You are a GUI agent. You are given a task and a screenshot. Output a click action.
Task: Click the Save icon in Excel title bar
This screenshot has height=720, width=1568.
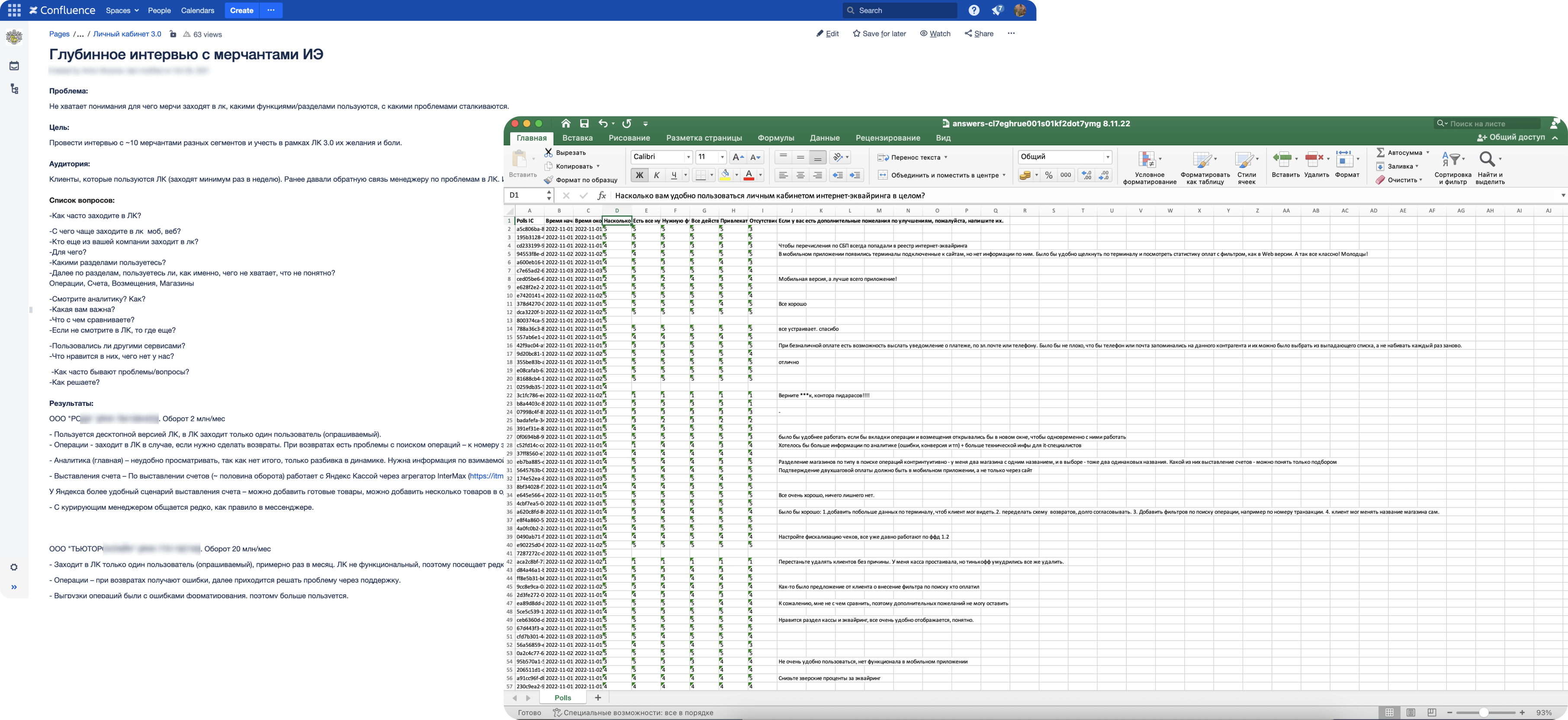(585, 124)
